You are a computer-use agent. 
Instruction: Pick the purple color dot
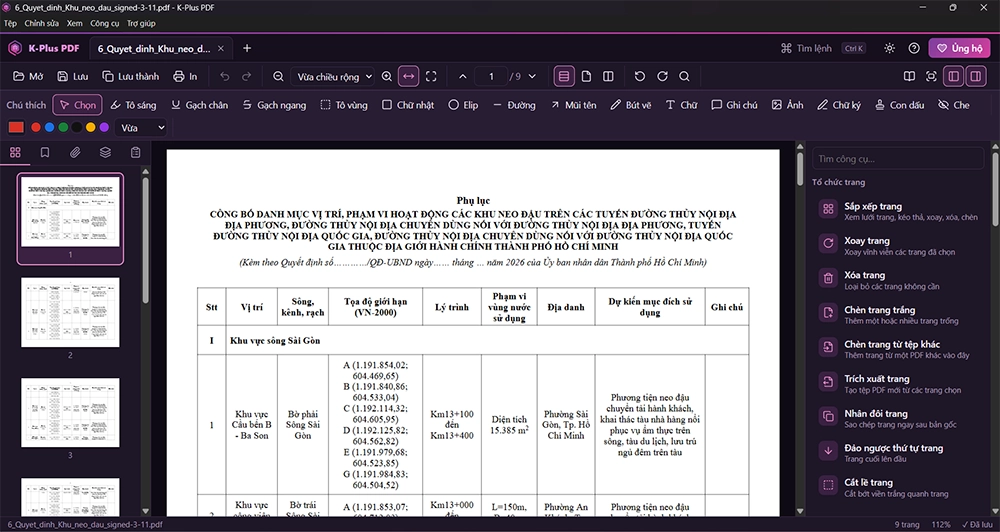(104, 128)
